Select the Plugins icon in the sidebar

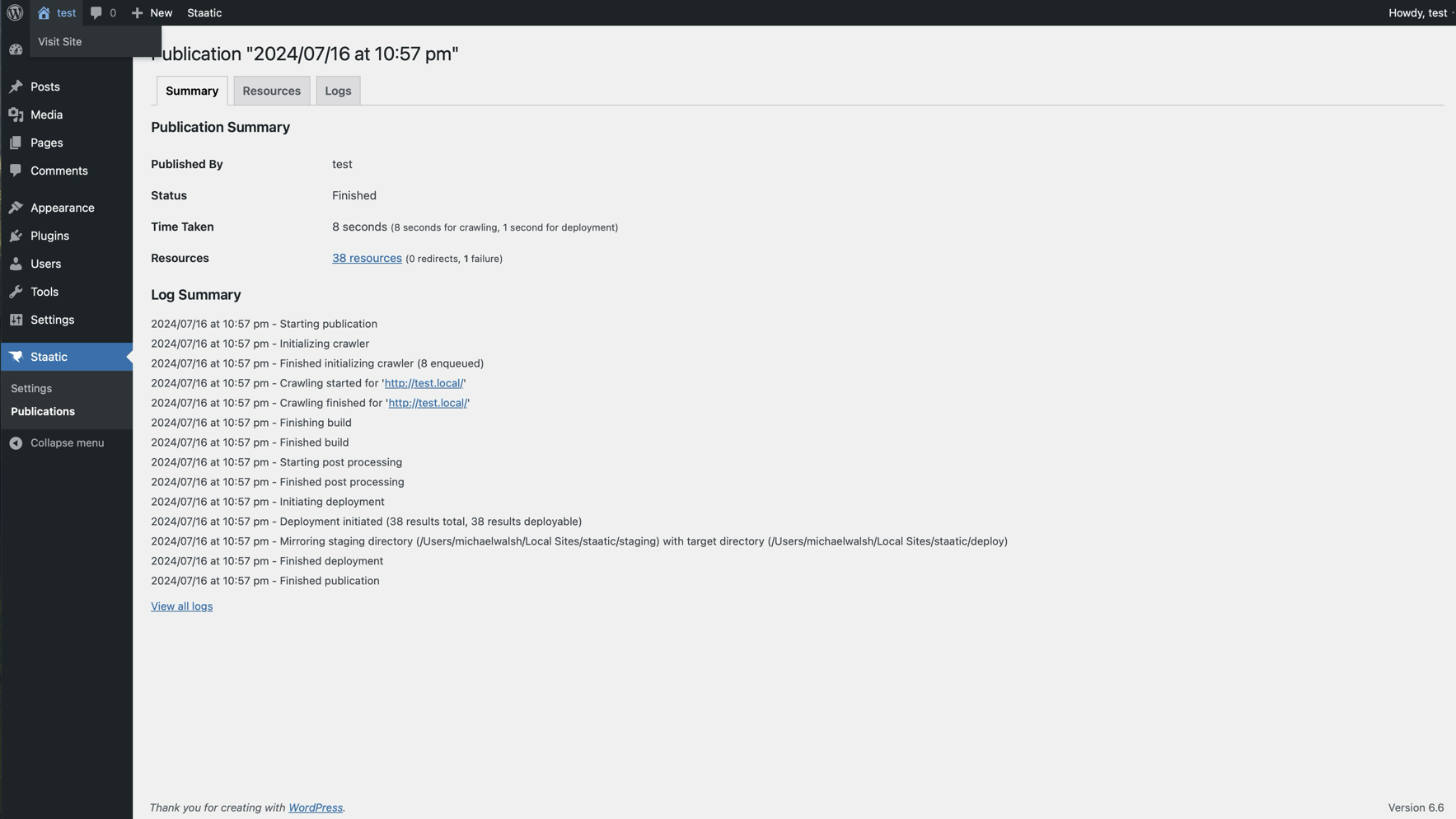[x=16, y=236]
